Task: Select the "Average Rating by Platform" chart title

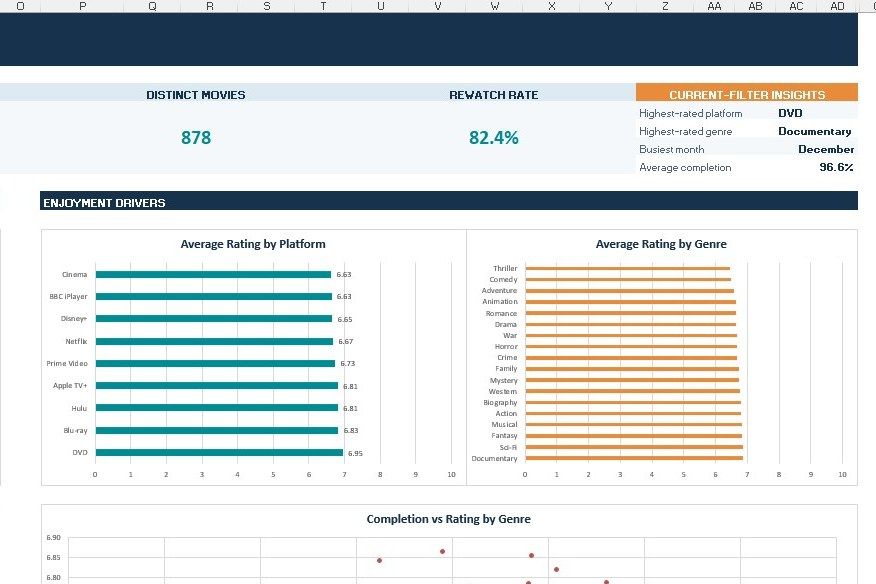Action: (x=253, y=244)
